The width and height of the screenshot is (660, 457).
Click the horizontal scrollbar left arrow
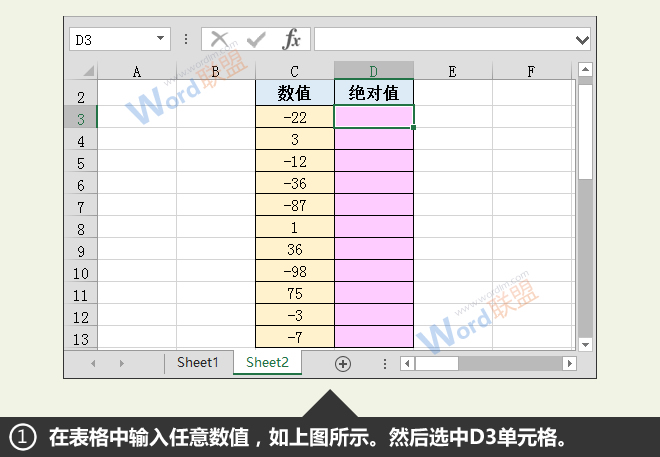pyautogui.click(x=407, y=363)
